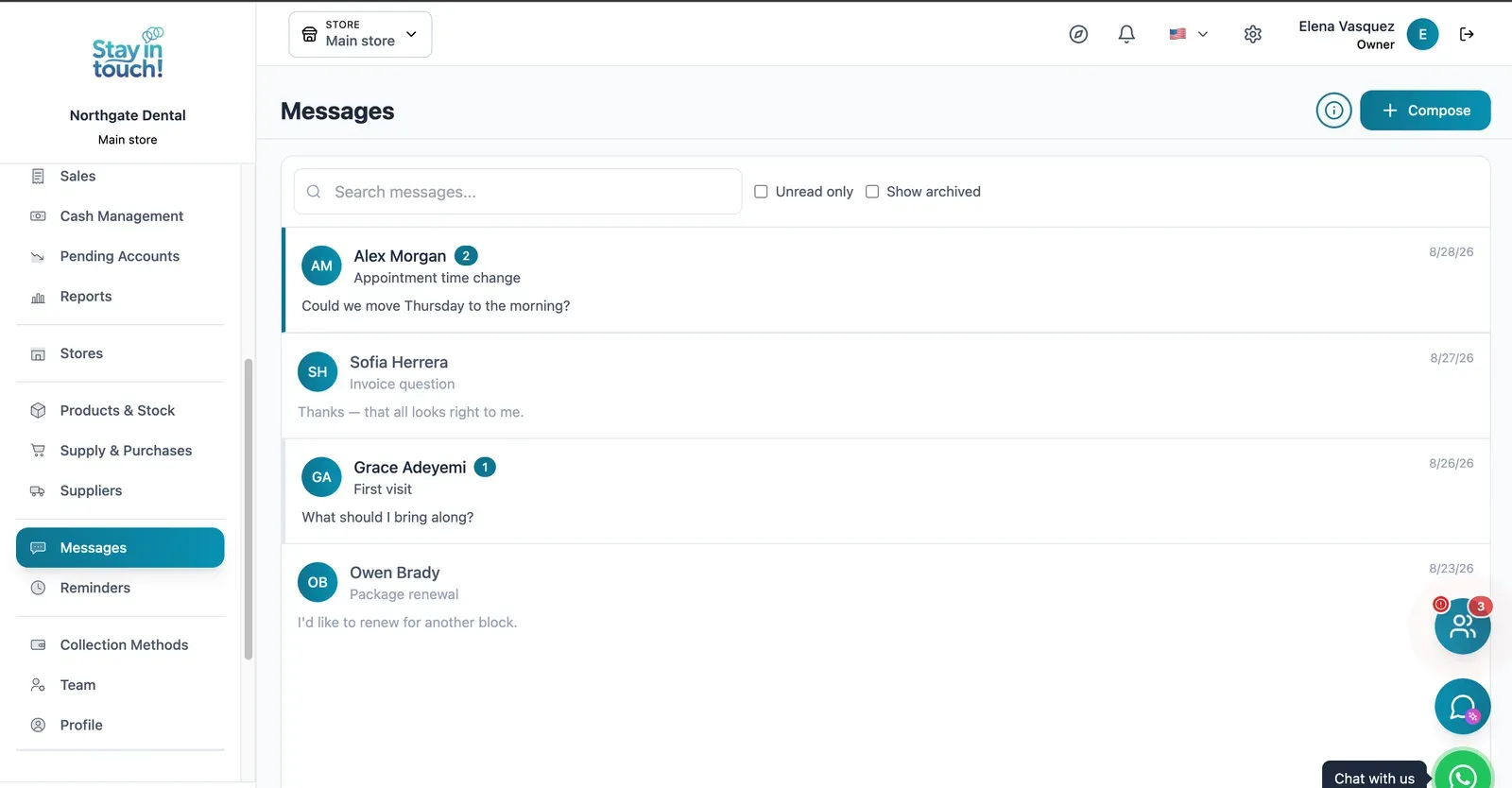This screenshot has height=788, width=1512.
Task: Click the sidebar vertical scrollbar
Action: tap(249, 508)
